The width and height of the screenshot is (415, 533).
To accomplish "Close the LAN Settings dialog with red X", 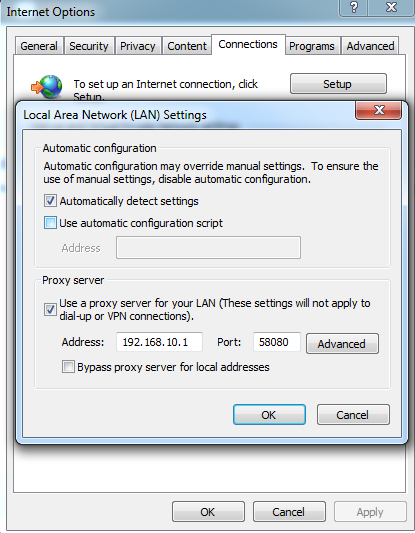I will [x=379, y=110].
